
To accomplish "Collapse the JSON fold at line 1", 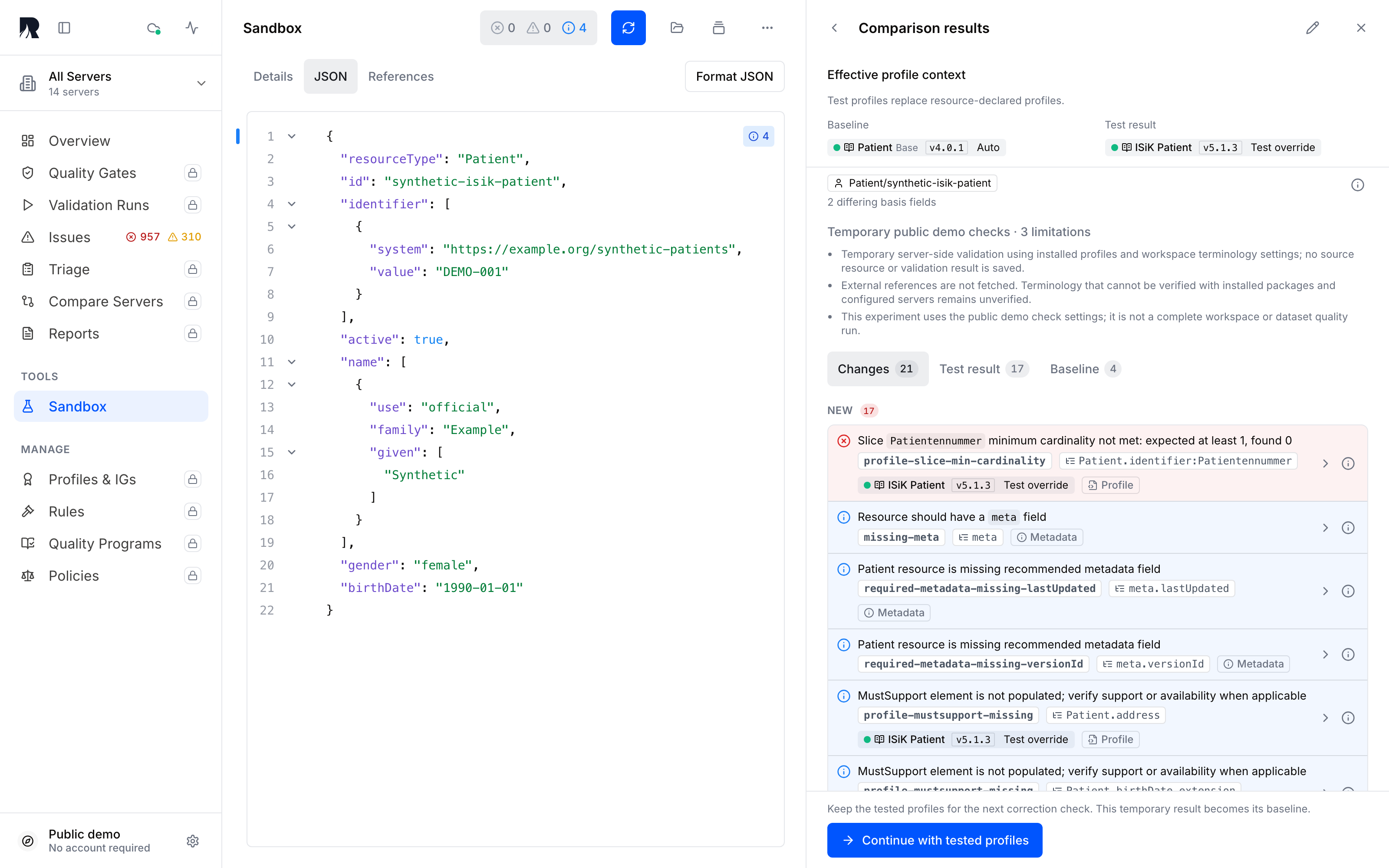I will [x=292, y=136].
